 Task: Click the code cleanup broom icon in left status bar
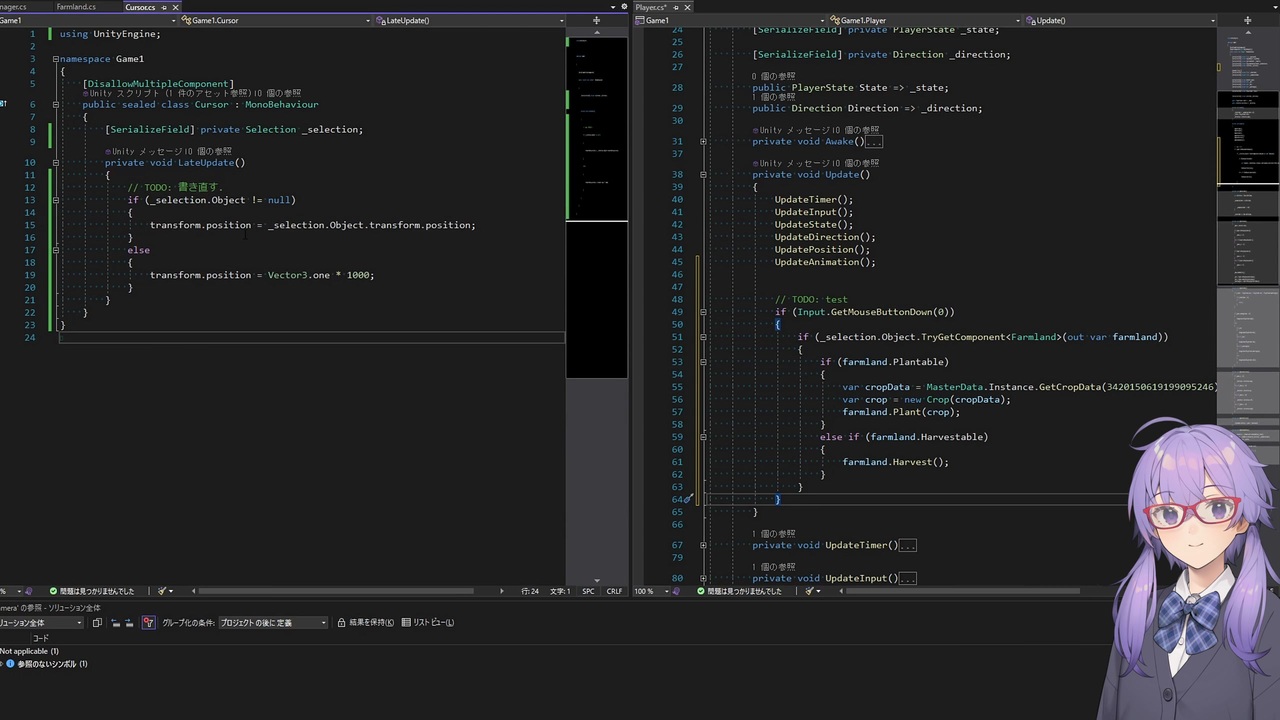click(162, 591)
